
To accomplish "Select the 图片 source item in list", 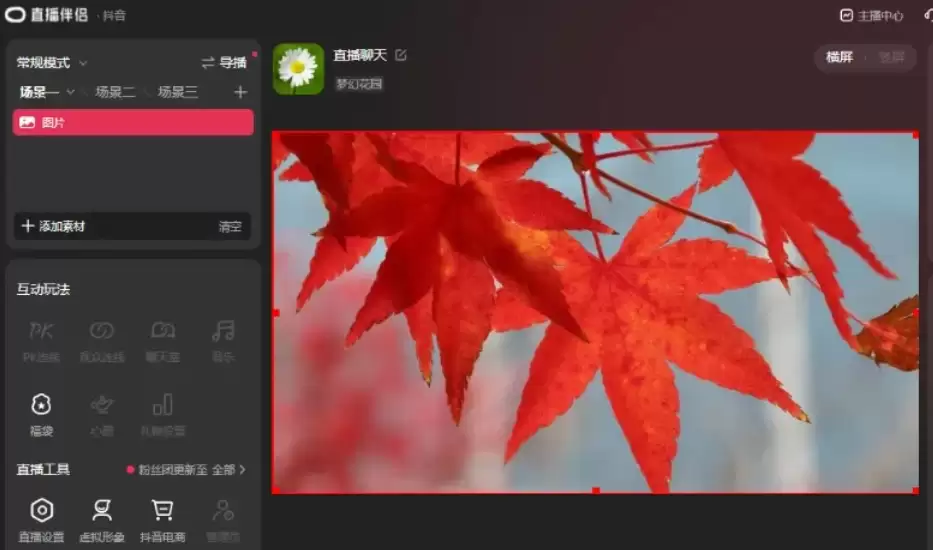I will coord(133,123).
